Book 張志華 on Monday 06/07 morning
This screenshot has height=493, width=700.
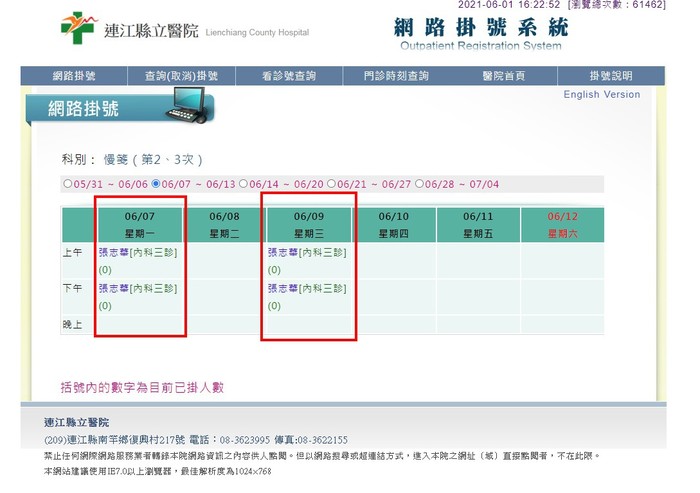pyautogui.click(x=137, y=253)
